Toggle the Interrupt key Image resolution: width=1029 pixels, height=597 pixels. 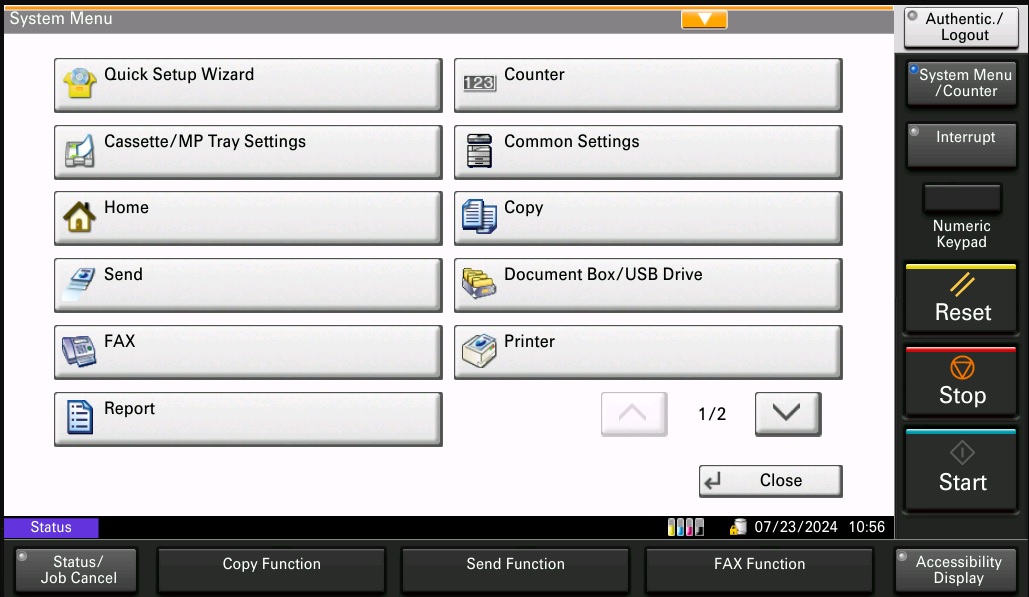pyautogui.click(x=961, y=144)
